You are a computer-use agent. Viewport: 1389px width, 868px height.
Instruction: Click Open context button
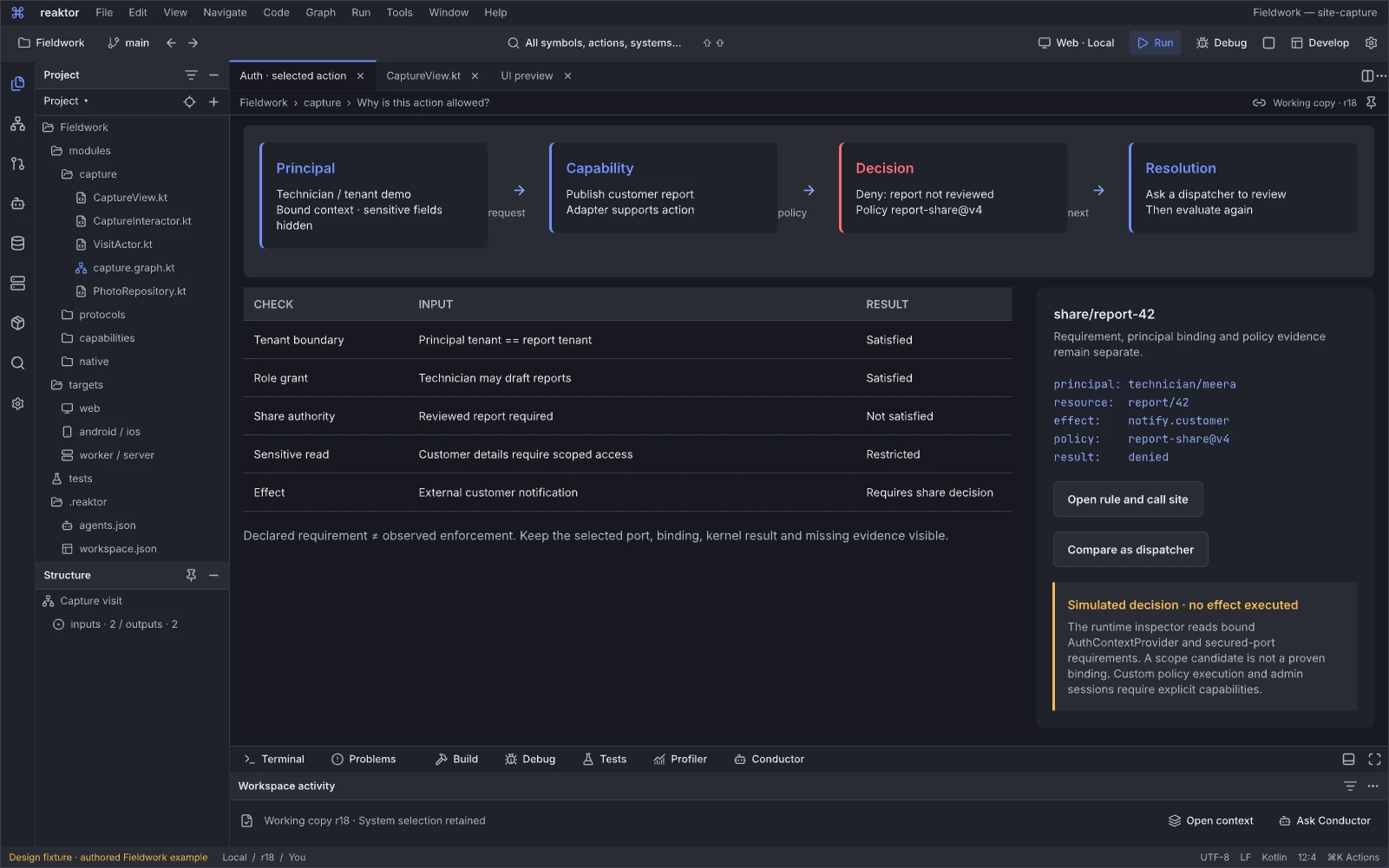tap(1211, 820)
